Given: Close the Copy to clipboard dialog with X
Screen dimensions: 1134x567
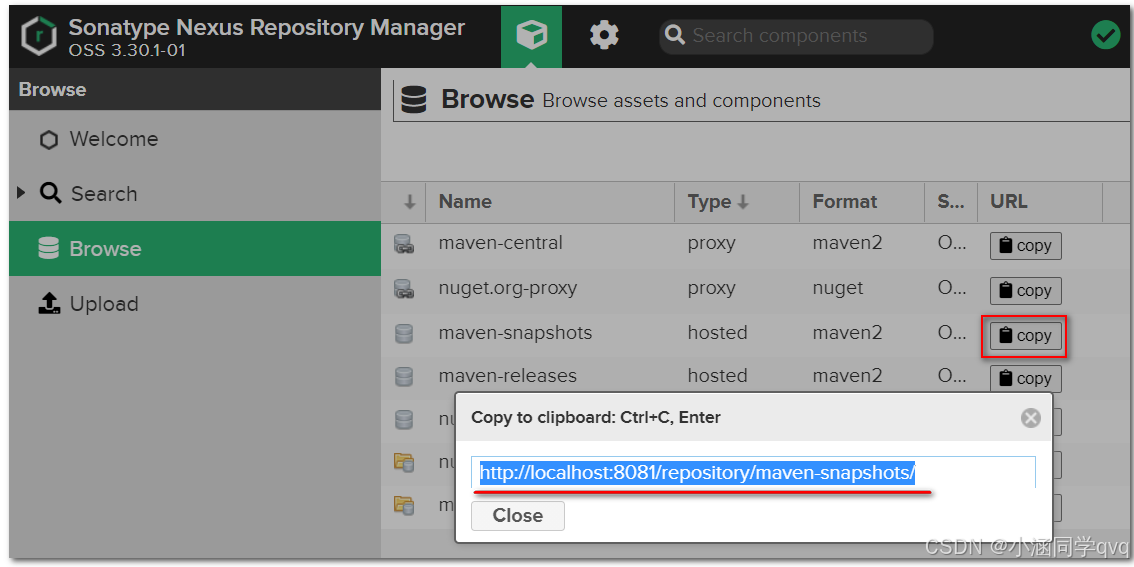Looking at the screenshot, I should tap(1031, 418).
